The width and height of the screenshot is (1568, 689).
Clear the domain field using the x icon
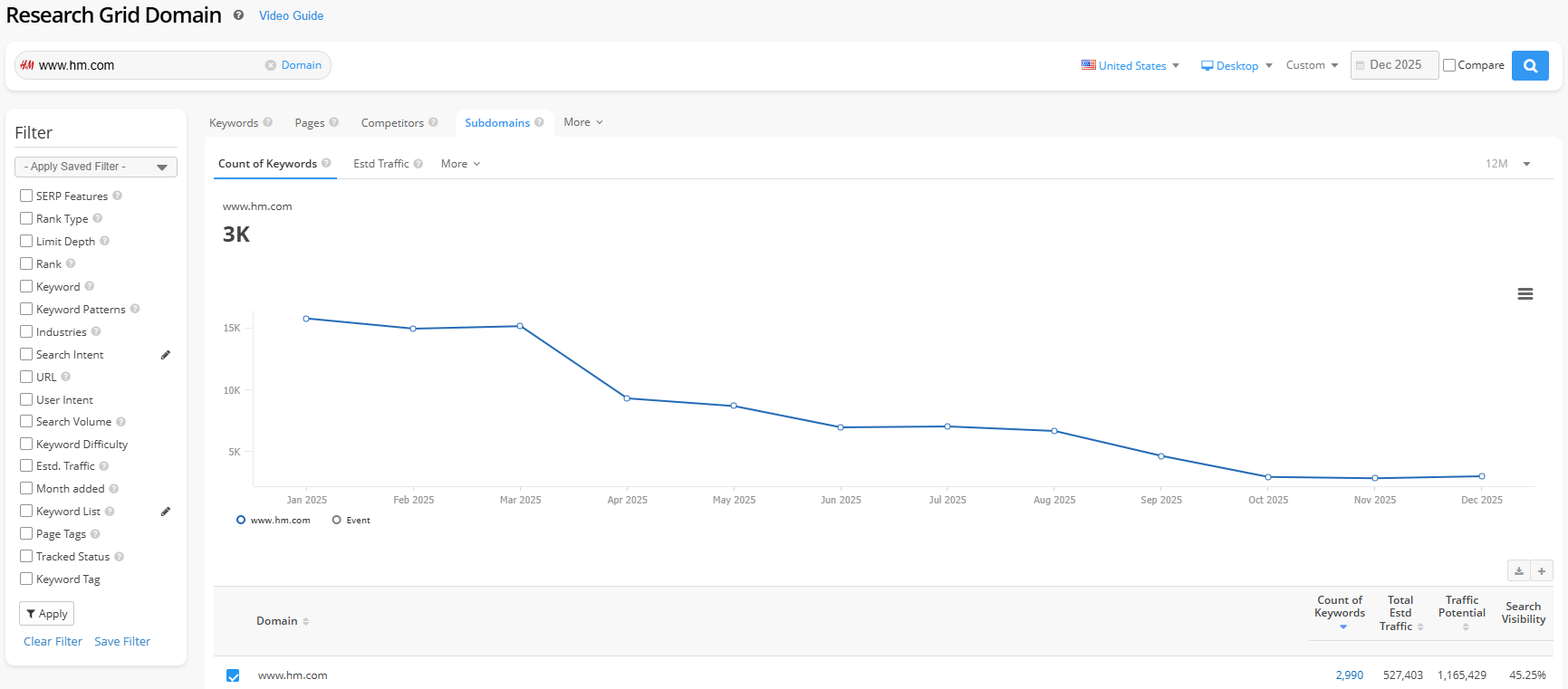pyautogui.click(x=270, y=65)
